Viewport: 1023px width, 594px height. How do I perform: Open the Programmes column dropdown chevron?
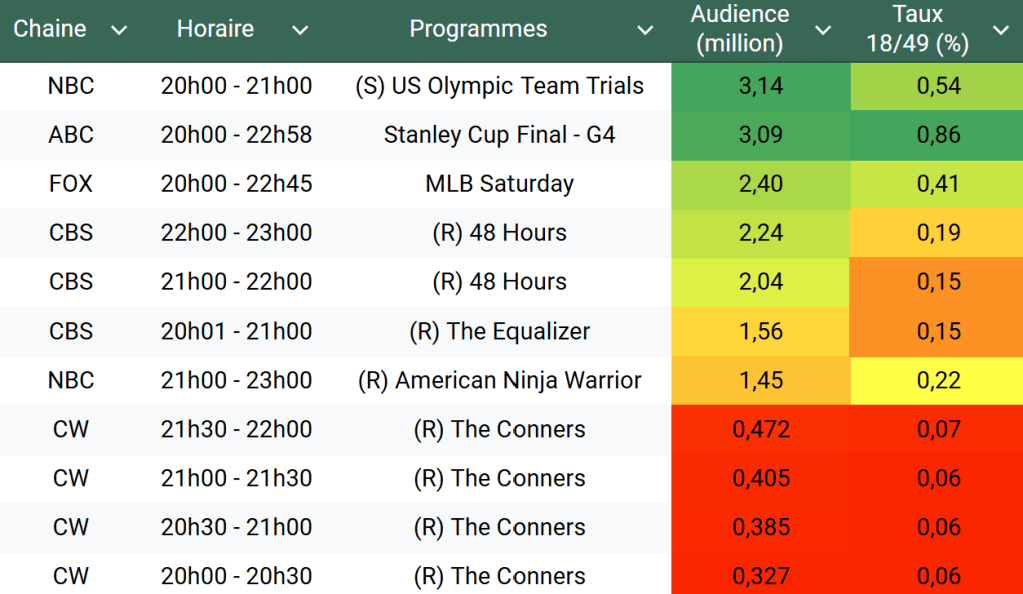[x=645, y=30]
